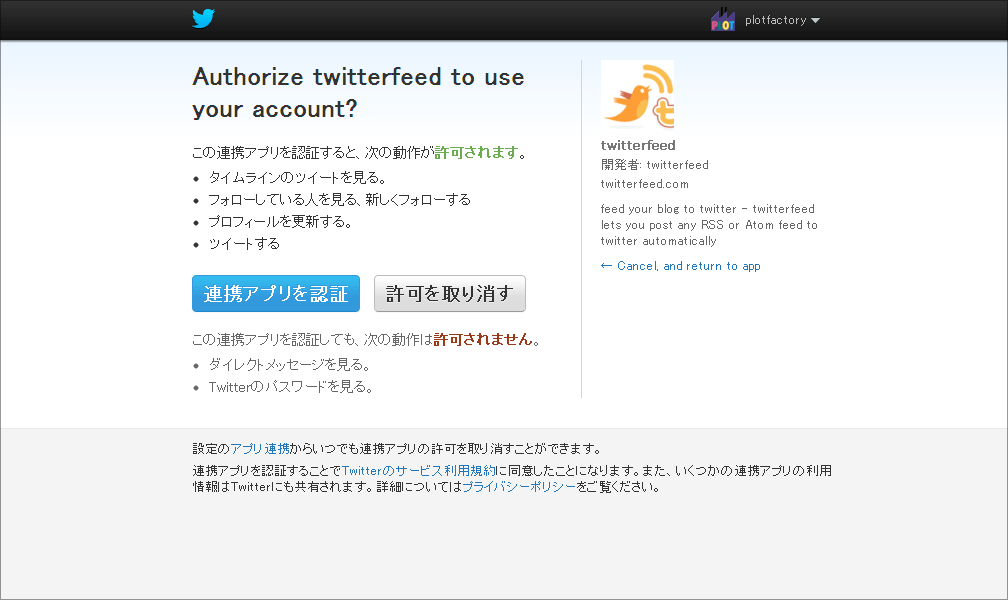Click the プロフィールを更新する bullet item

[280, 222]
